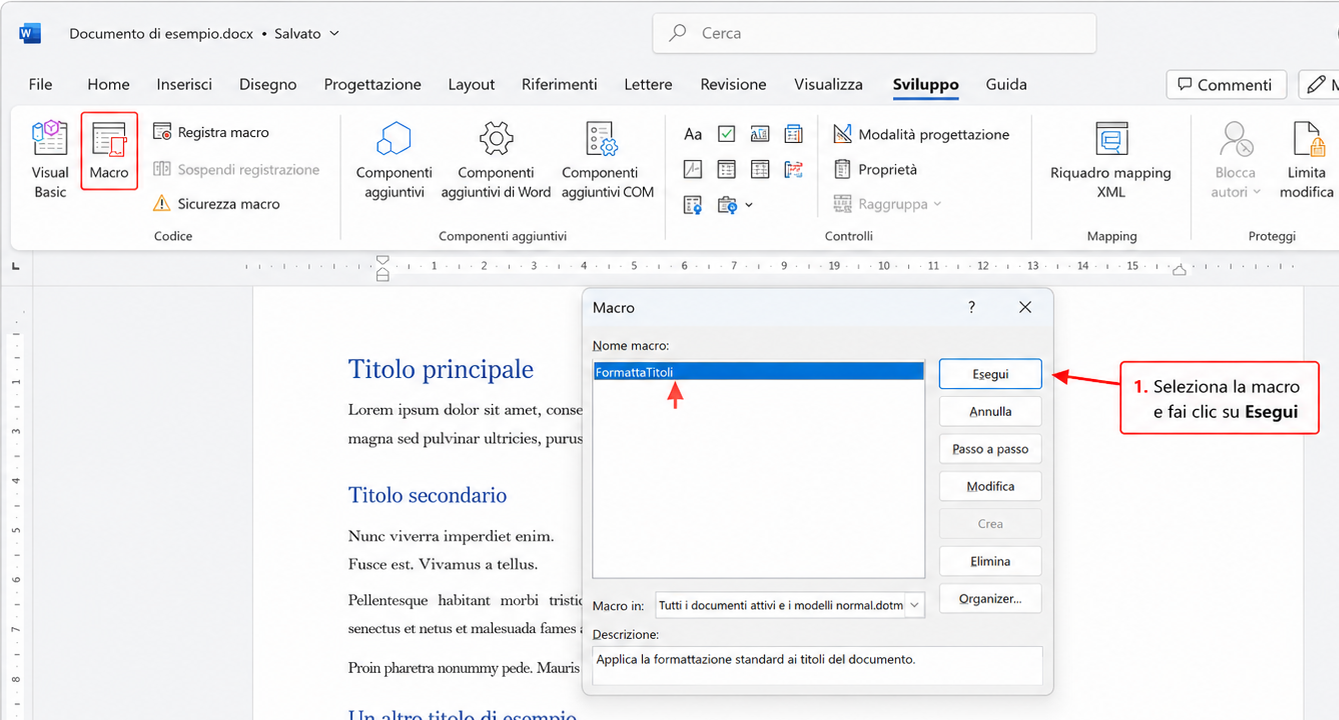Click the right indent marker on the ruler
Viewport: 1339px width, 720px height.
tap(1179, 270)
